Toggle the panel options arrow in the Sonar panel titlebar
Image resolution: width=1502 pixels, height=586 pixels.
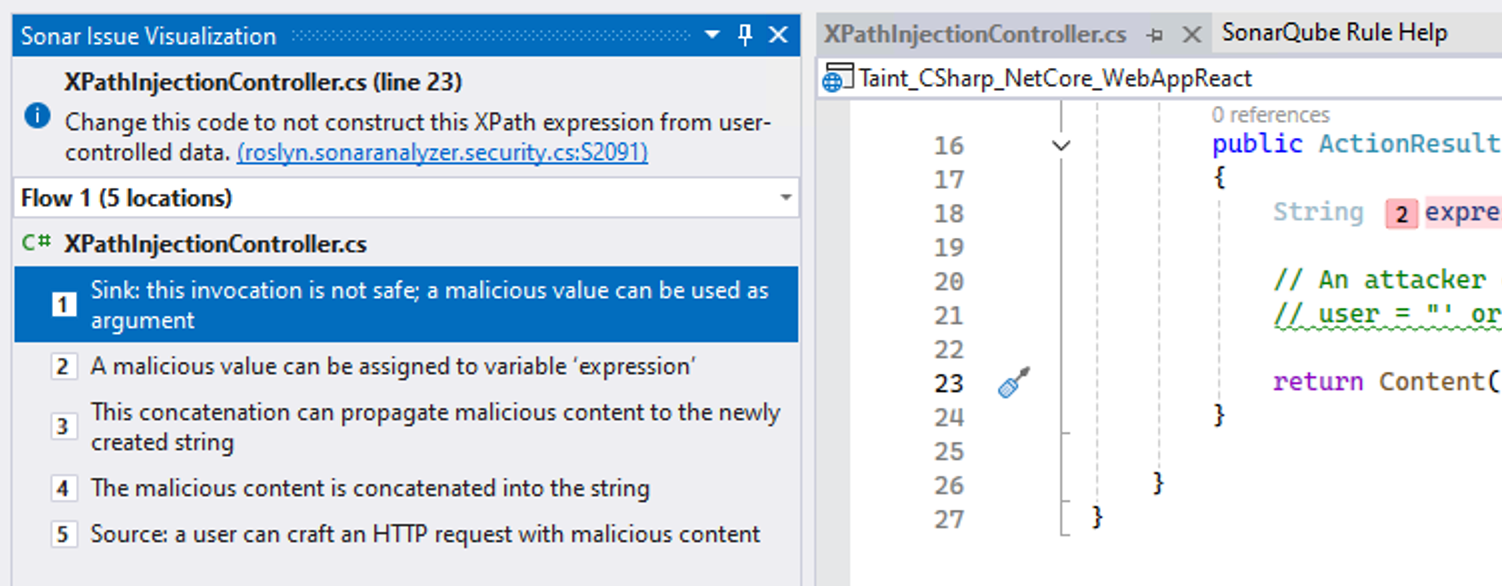pyautogui.click(x=712, y=33)
